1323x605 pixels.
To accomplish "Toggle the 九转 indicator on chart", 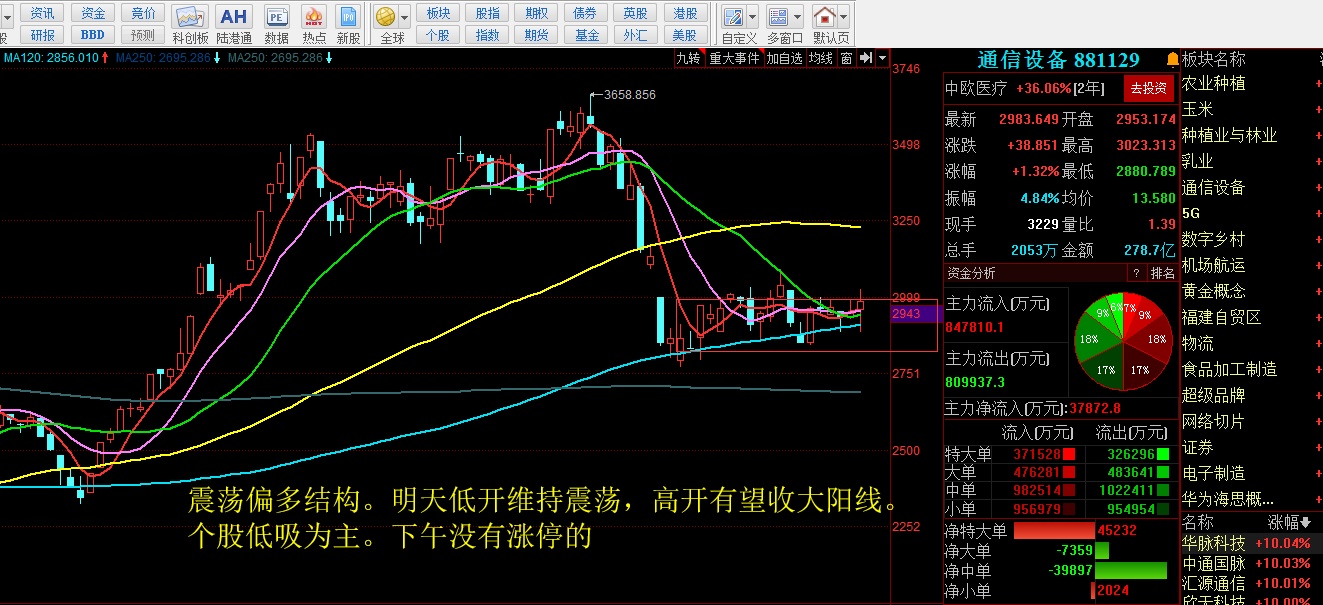I will (688, 58).
